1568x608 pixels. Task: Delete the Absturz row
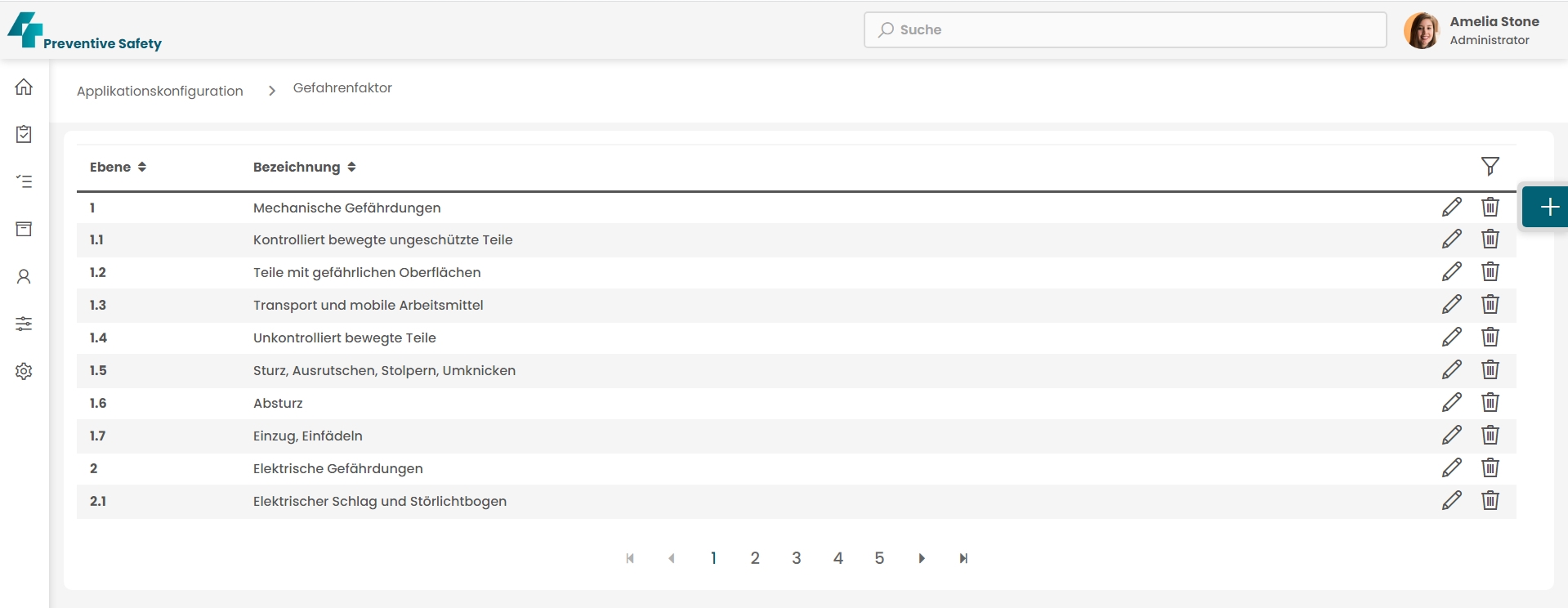1490,403
